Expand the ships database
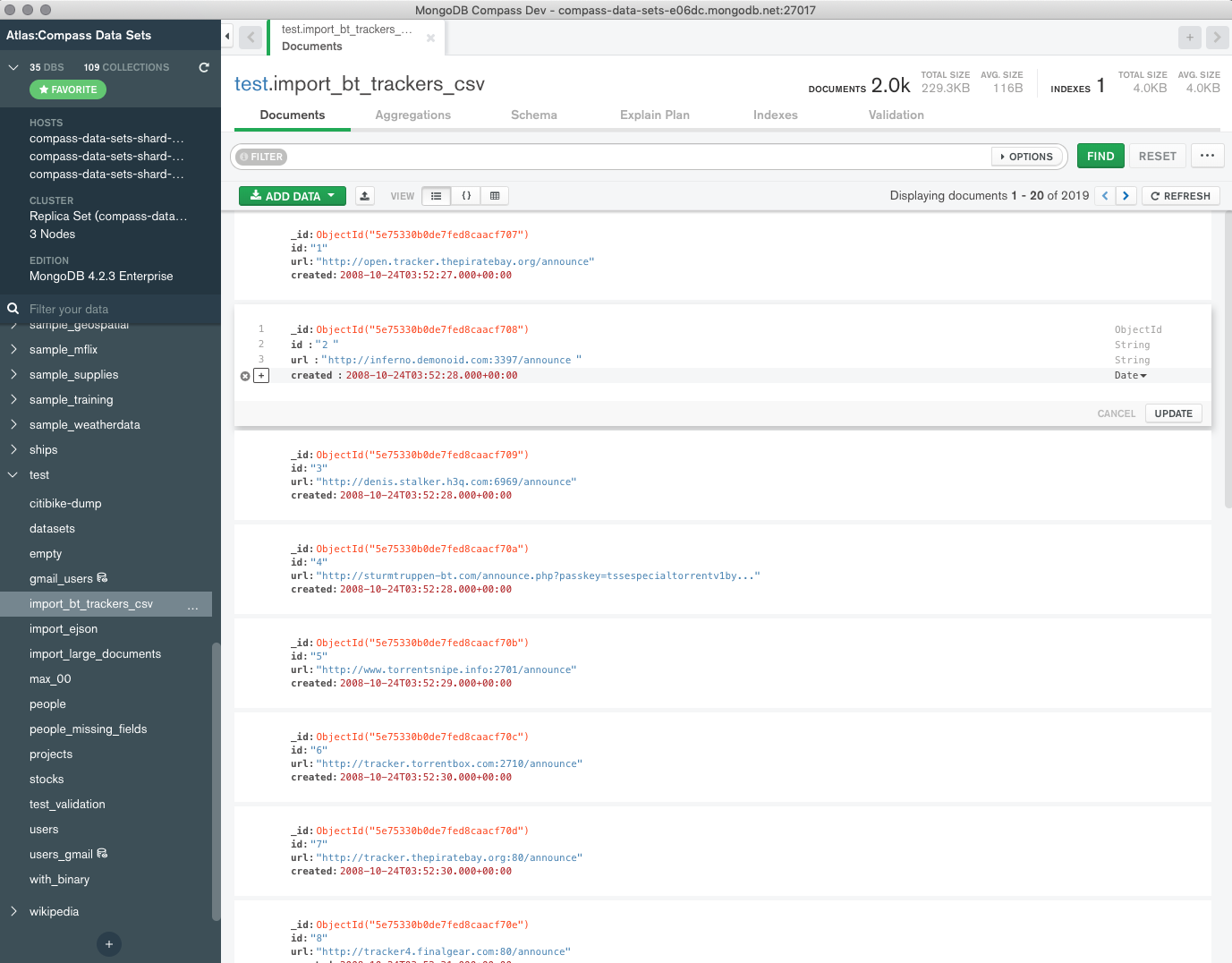Screen dimensions: 1232x963 click(13, 450)
